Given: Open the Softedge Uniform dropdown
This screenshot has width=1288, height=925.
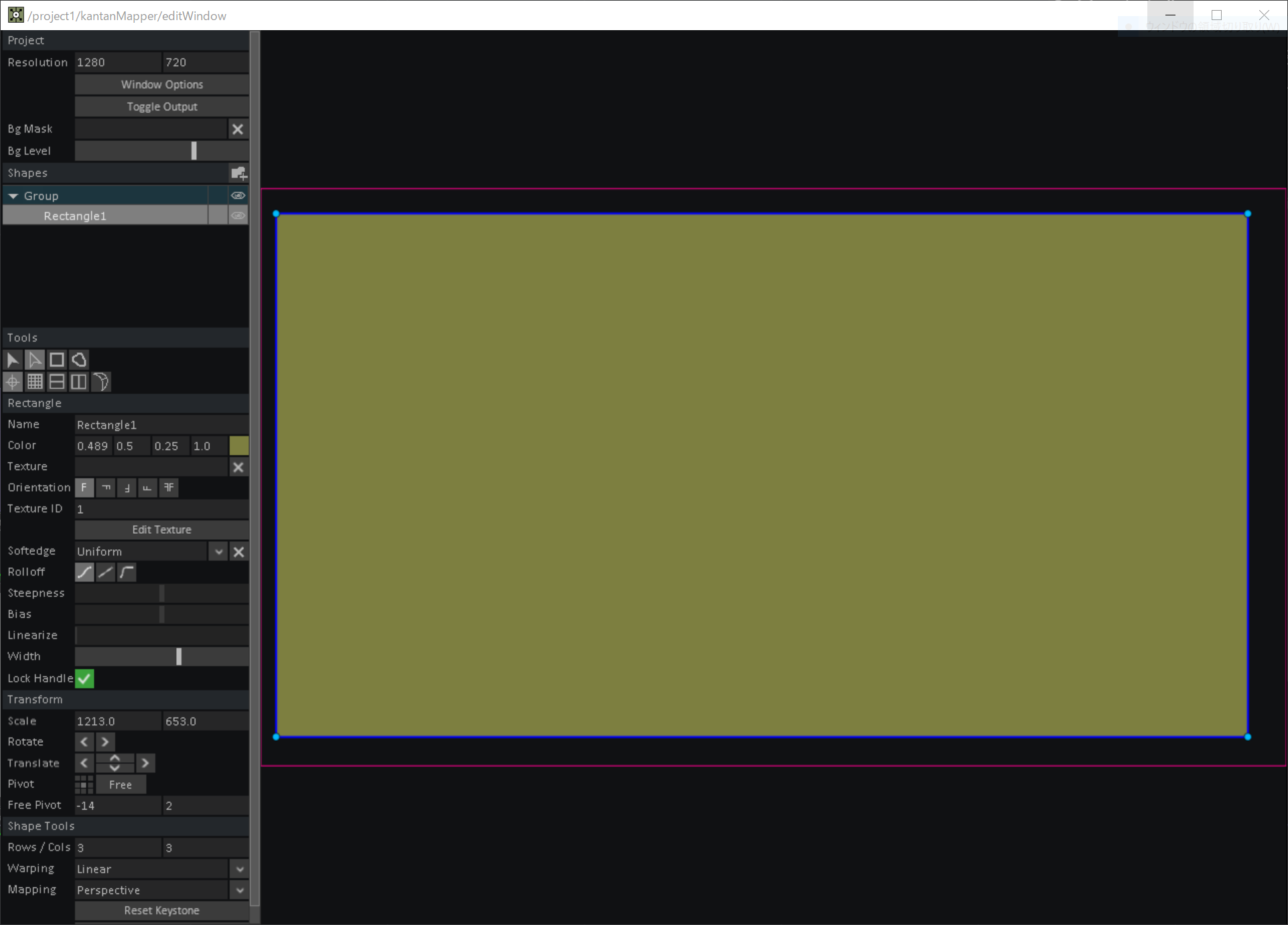Looking at the screenshot, I should tap(218, 551).
